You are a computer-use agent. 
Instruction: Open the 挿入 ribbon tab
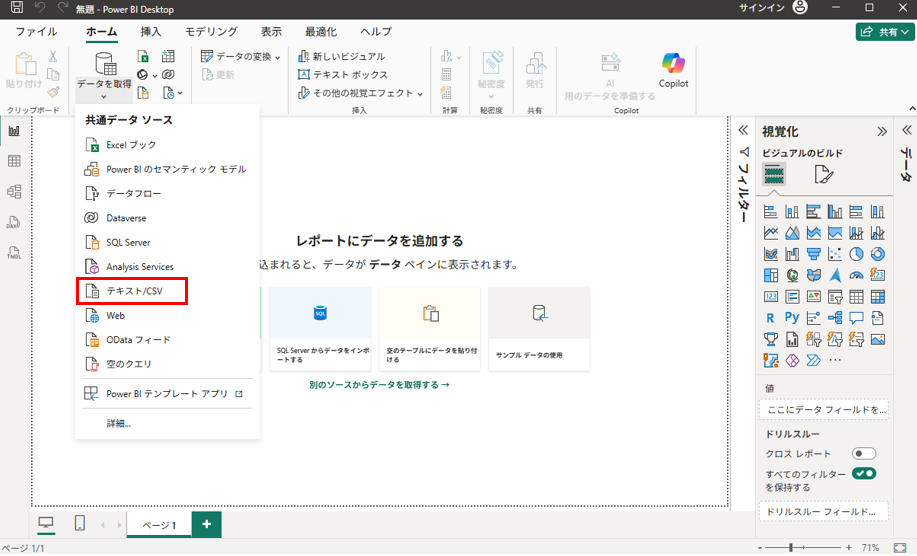tap(151, 32)
